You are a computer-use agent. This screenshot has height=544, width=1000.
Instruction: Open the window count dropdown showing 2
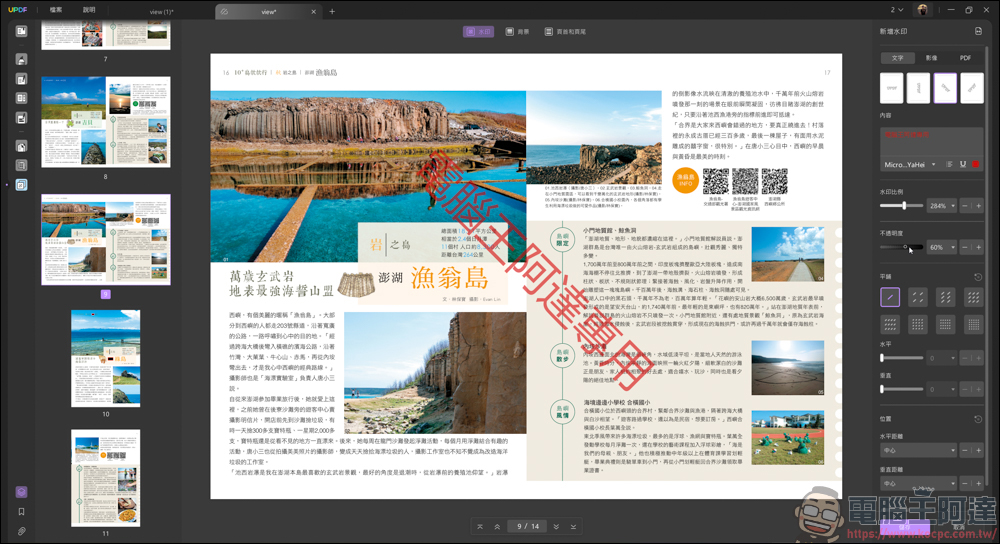coord(897,10)
